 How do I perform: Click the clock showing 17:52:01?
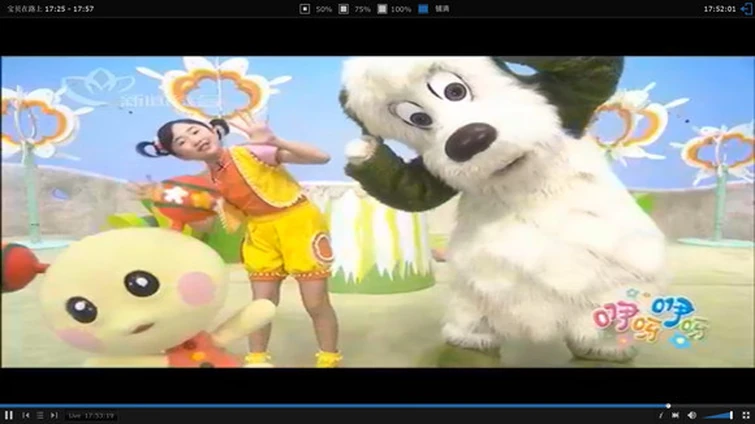720,9
